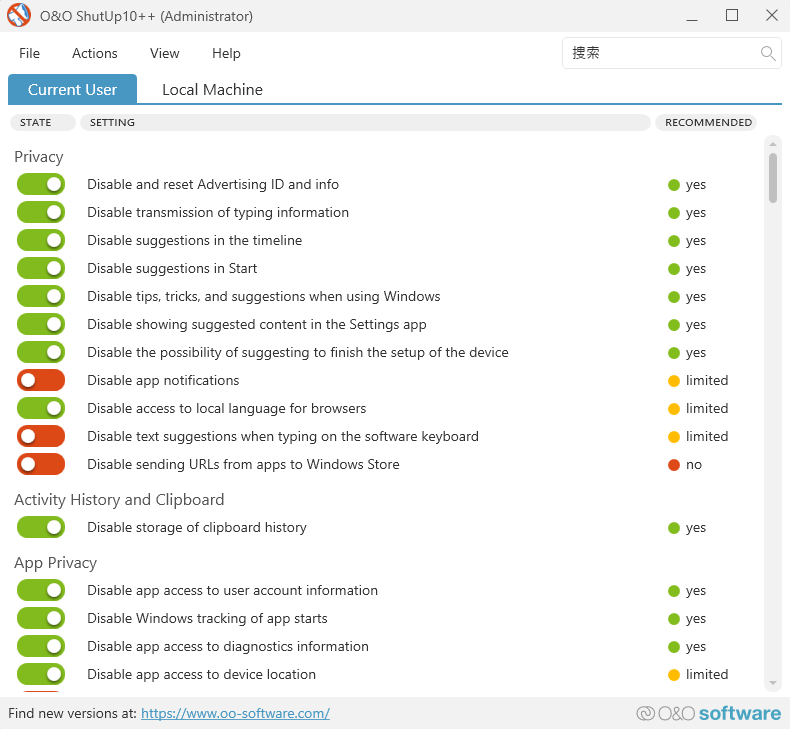
Task: Click yellow limited dot for app notifications
Action: pos(674,381)
